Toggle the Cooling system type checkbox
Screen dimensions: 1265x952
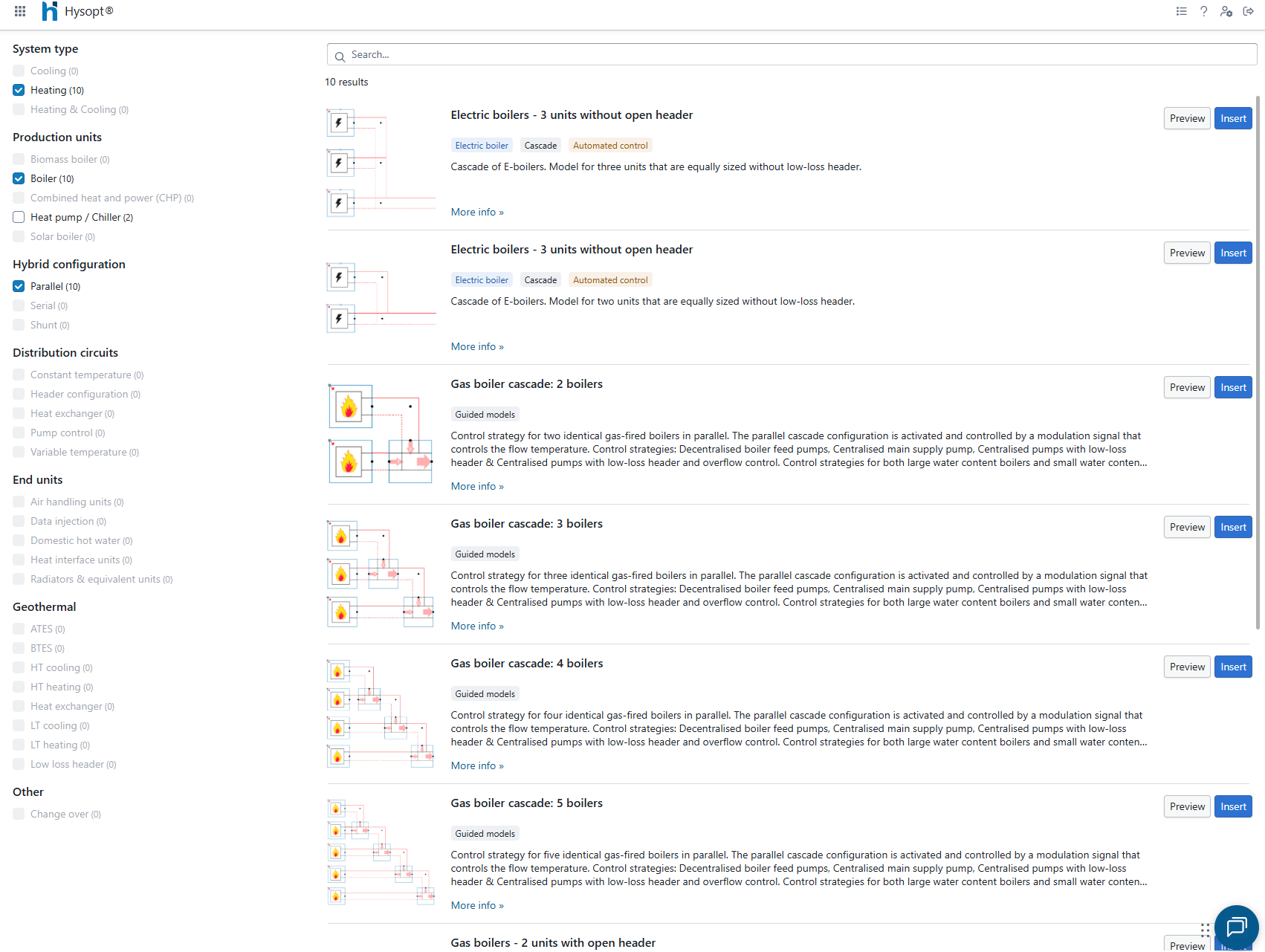(19, 71)
